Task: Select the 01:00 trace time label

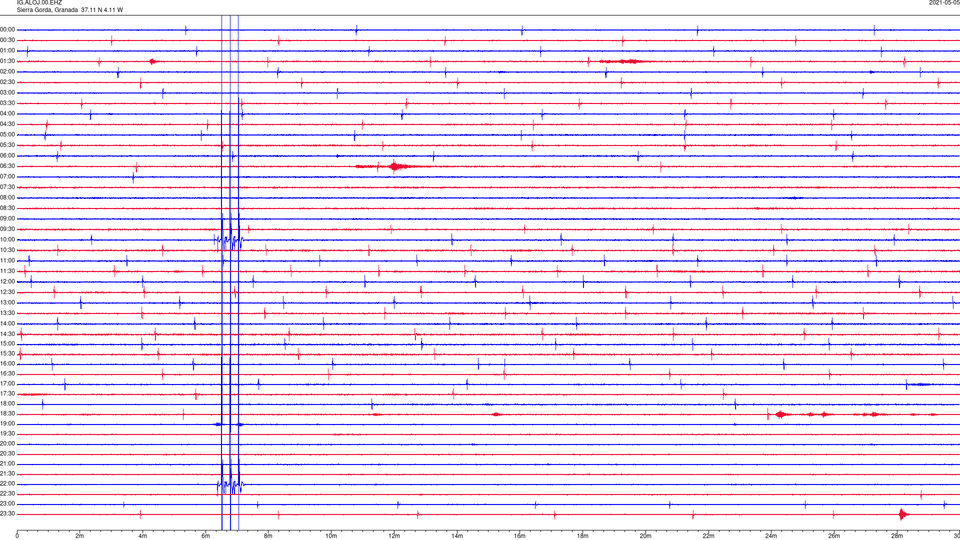Action: [8, 51]
